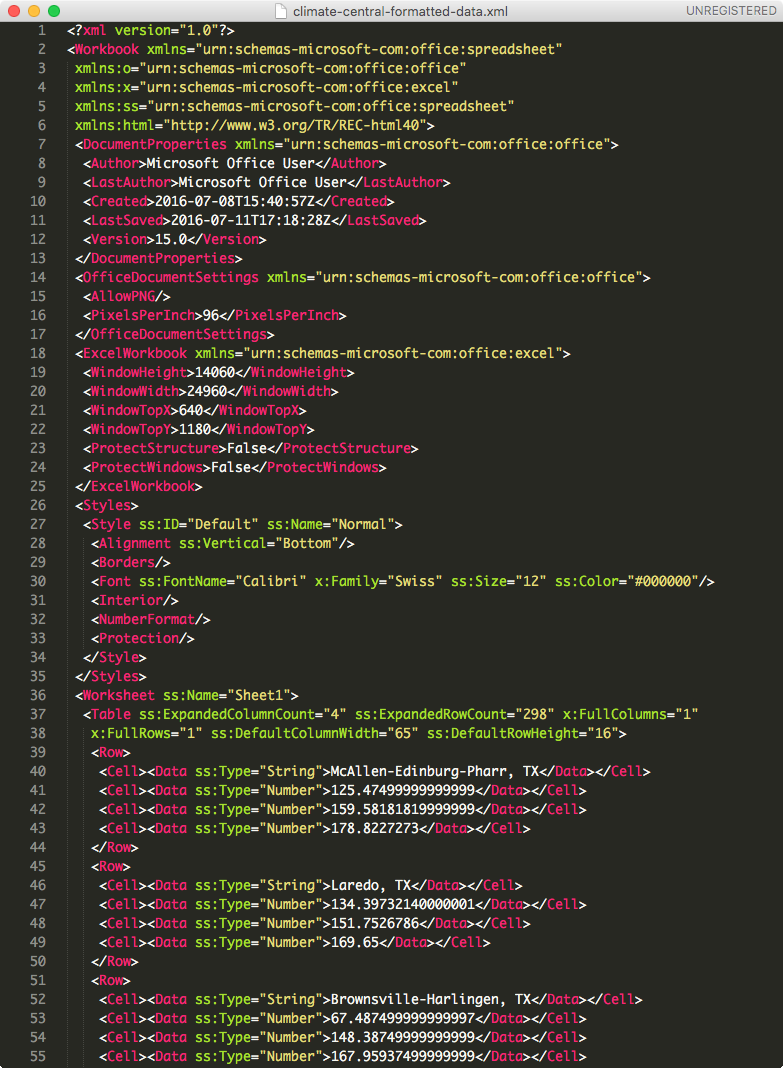Click the False value in ProtectStructure
This screenshot has width=783, height=1068.
[x=246, y=449]
